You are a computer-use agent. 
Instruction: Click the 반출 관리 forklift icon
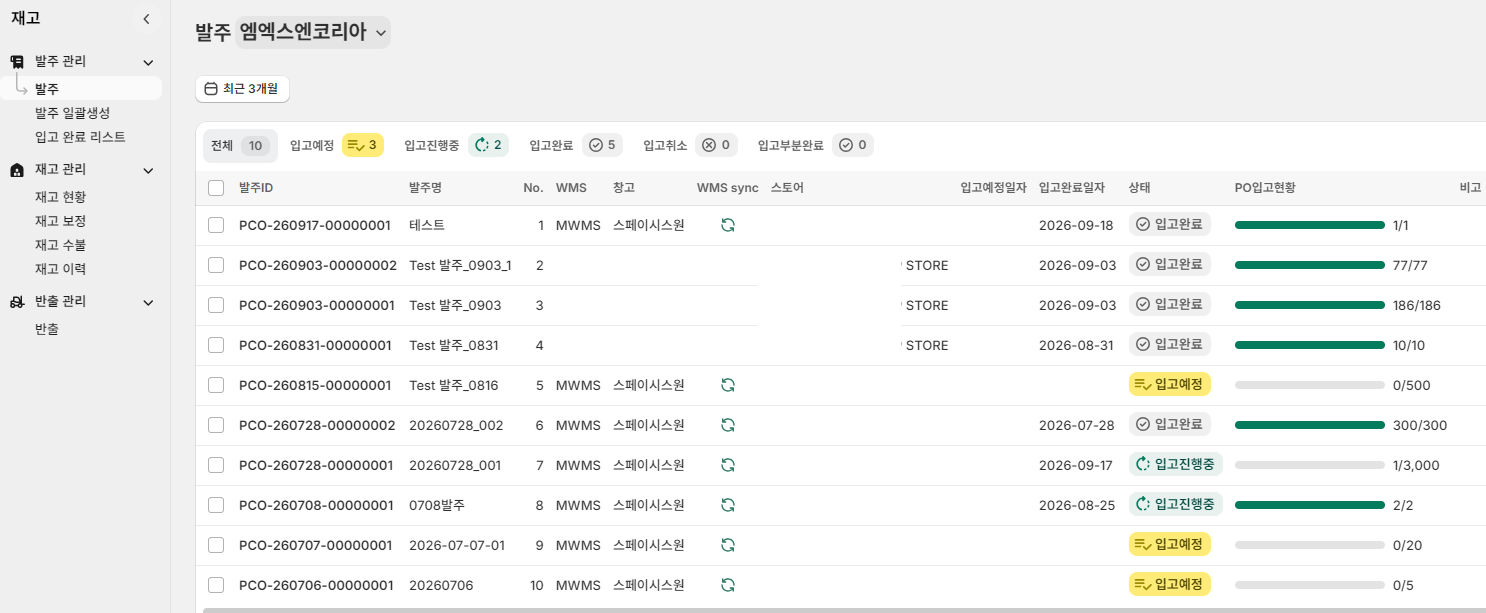coord(17,302)
